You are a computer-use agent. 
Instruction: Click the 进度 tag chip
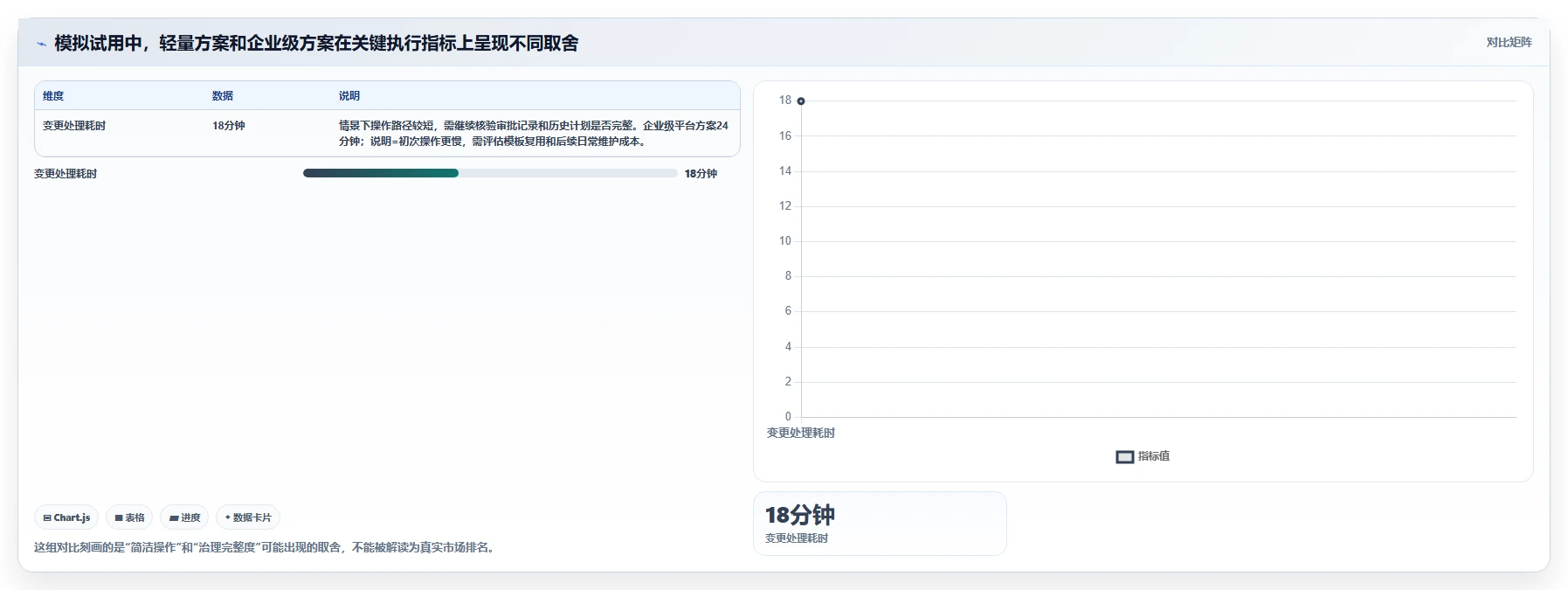(184, 517)
